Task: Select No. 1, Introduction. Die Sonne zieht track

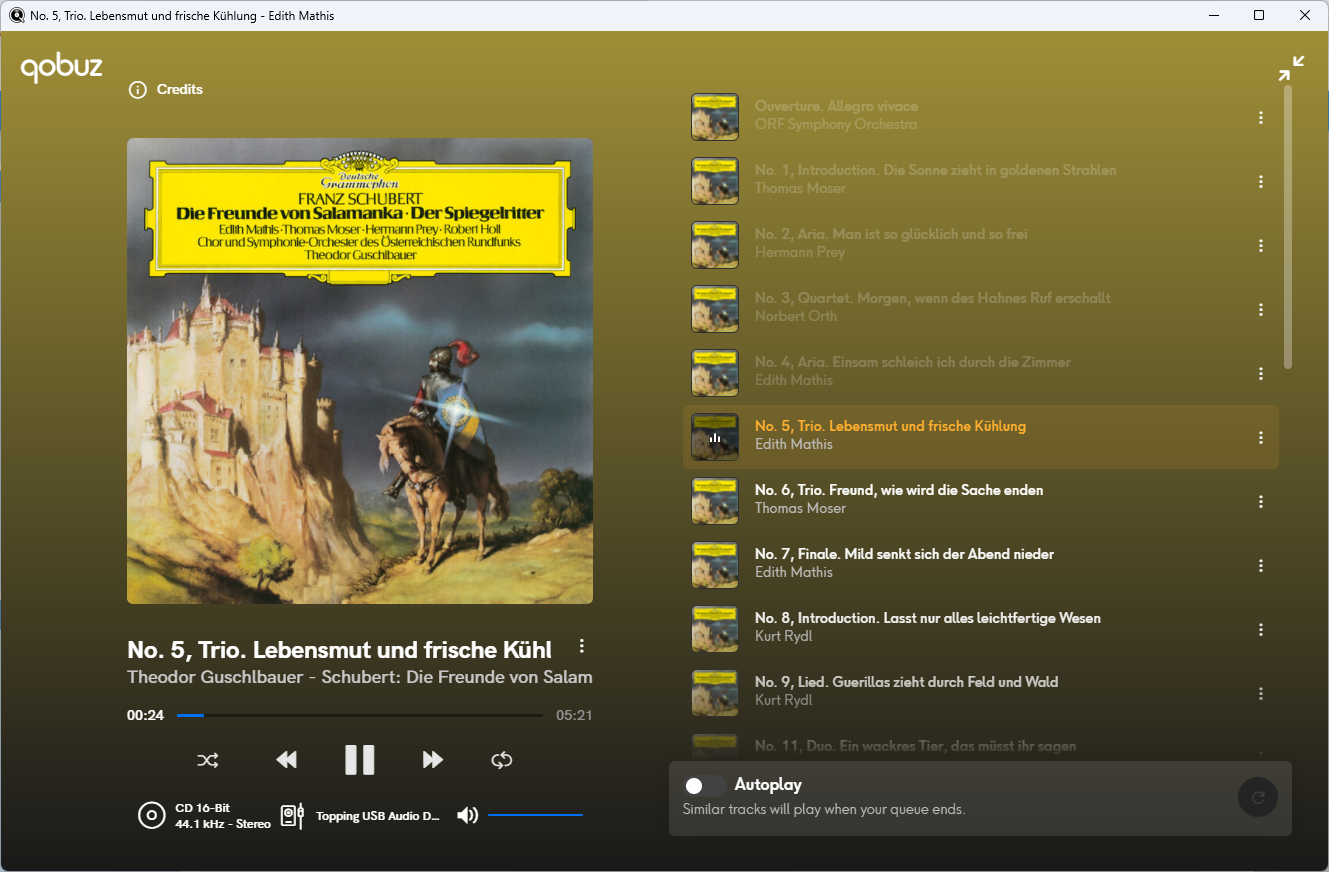Action: [x=935, y=170]
